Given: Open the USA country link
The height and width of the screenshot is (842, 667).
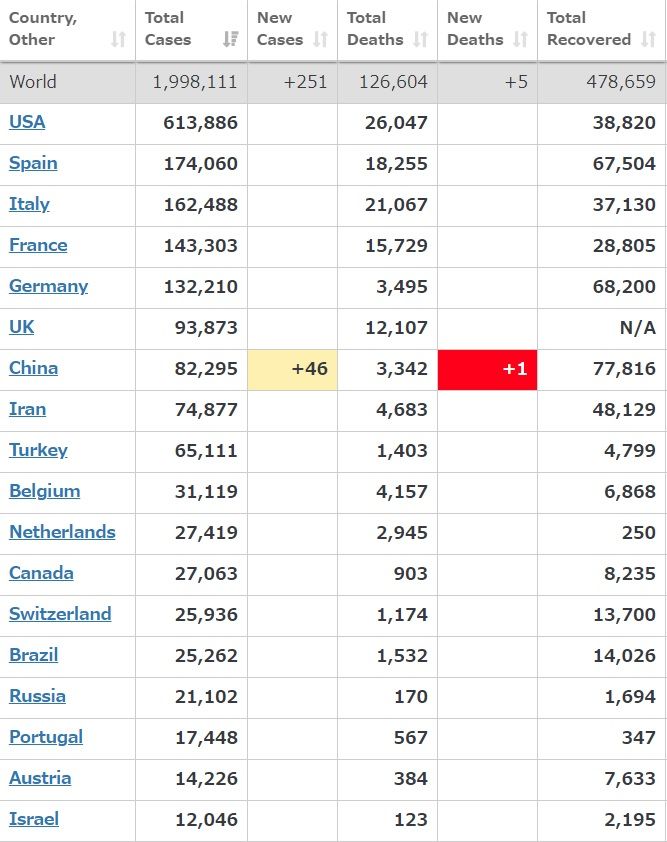Looking at the screenshot, I should 27,122.
